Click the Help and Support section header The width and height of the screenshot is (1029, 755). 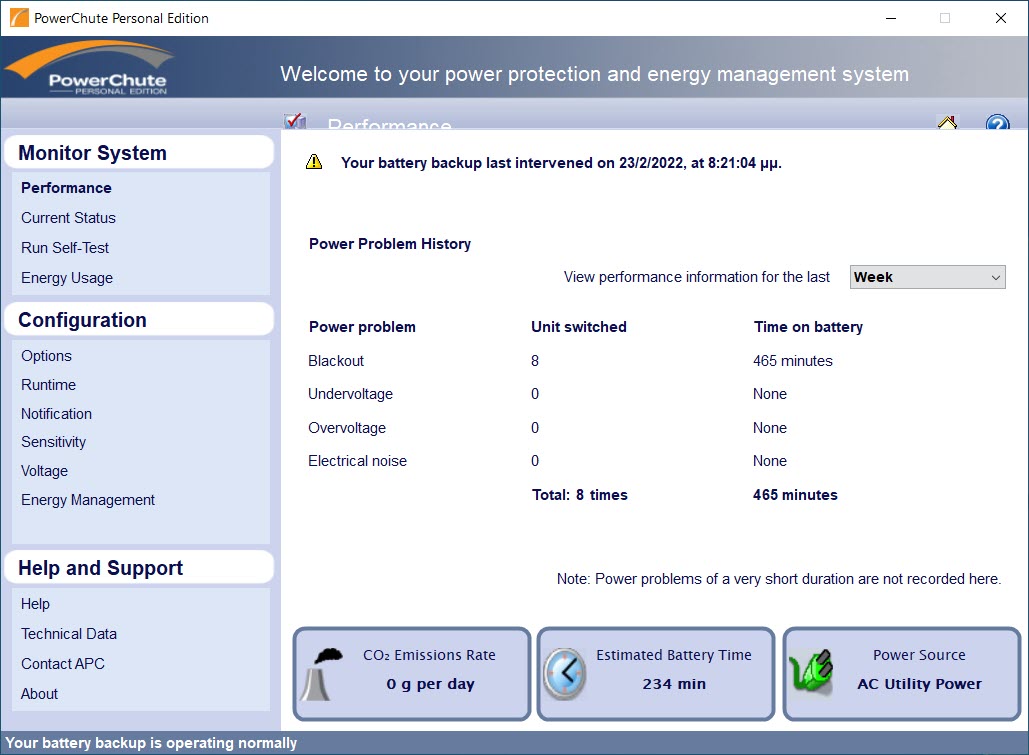coord(138,568)
